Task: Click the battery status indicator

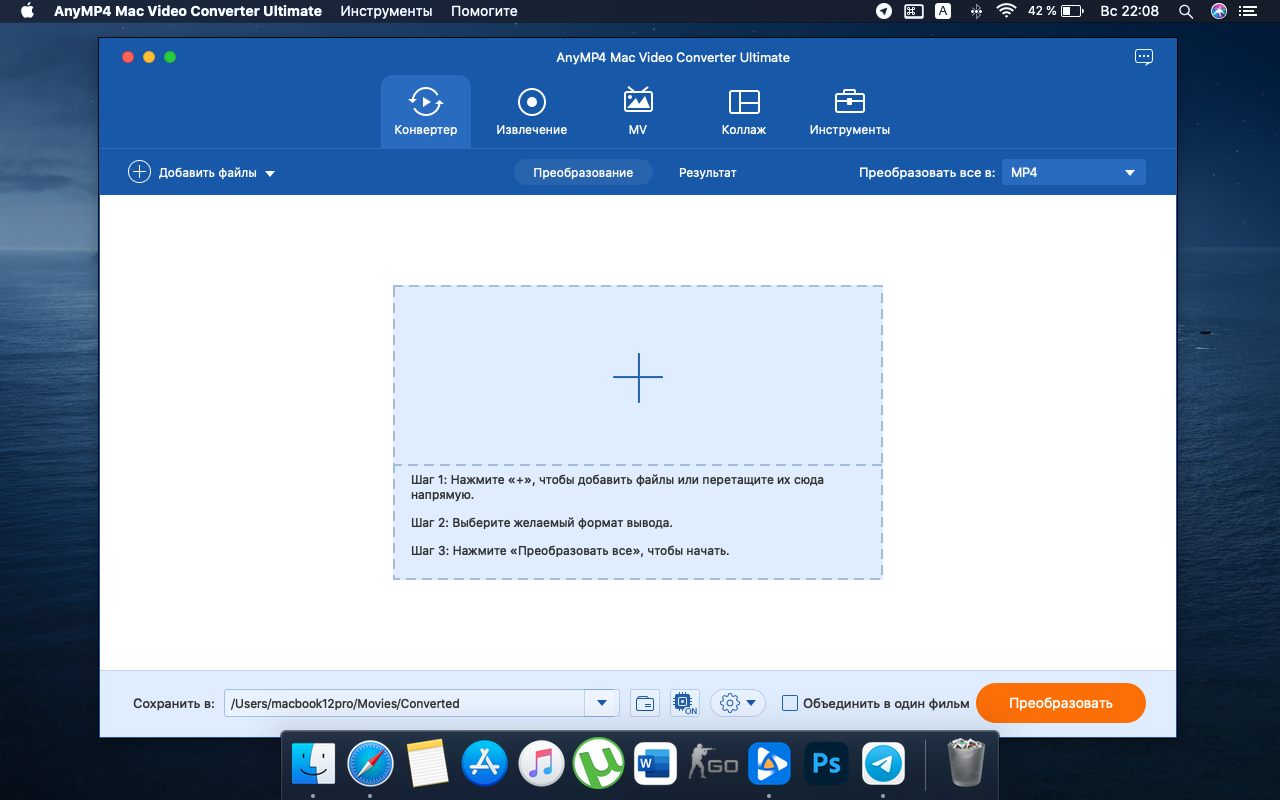Action: click(1056, 11)
